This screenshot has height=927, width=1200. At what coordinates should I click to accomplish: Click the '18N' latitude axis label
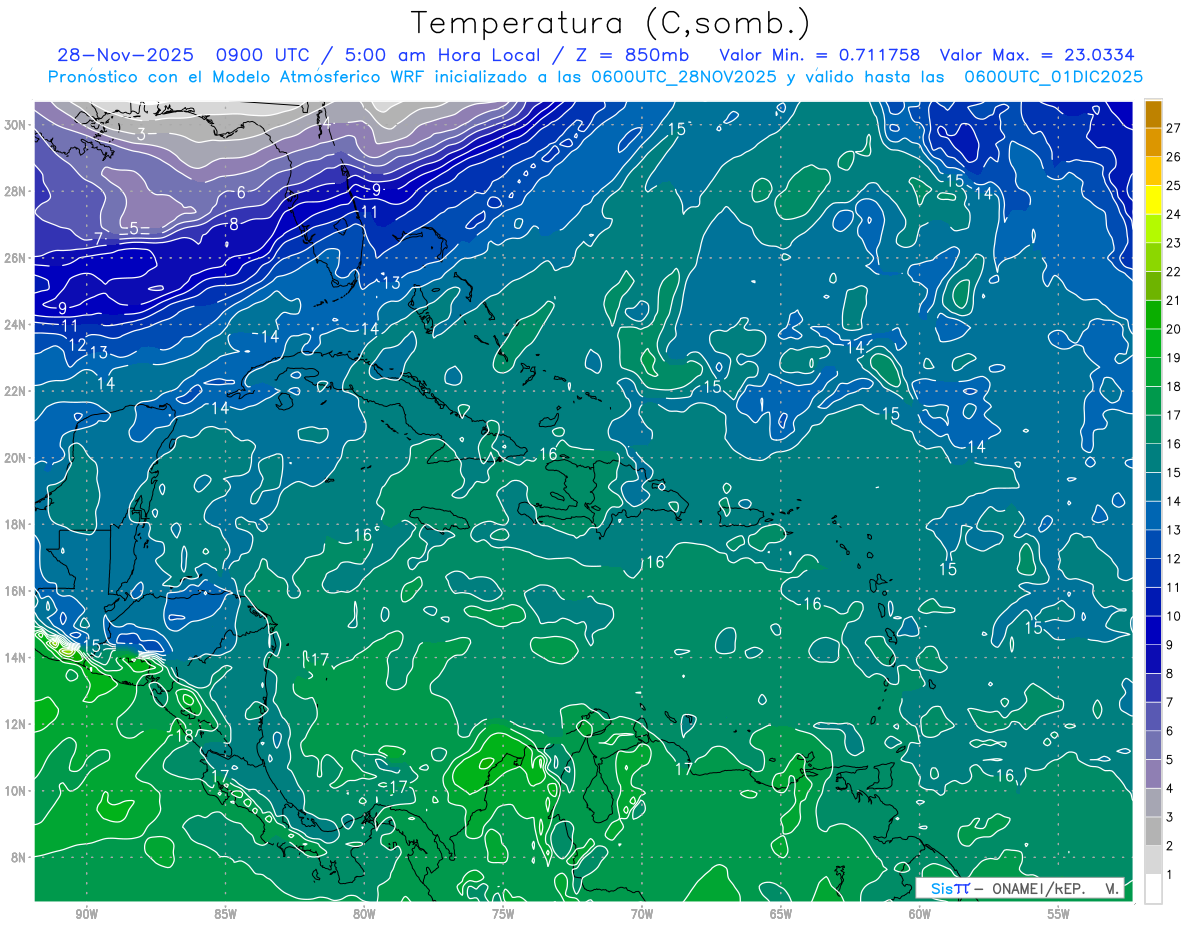(16, 524)
